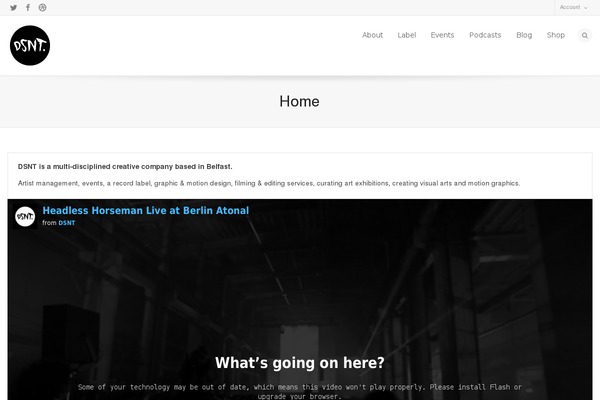Open the Facebook social link icon
Image resolution: width=600 pixels, height=400 pixels.
[28, 7]
